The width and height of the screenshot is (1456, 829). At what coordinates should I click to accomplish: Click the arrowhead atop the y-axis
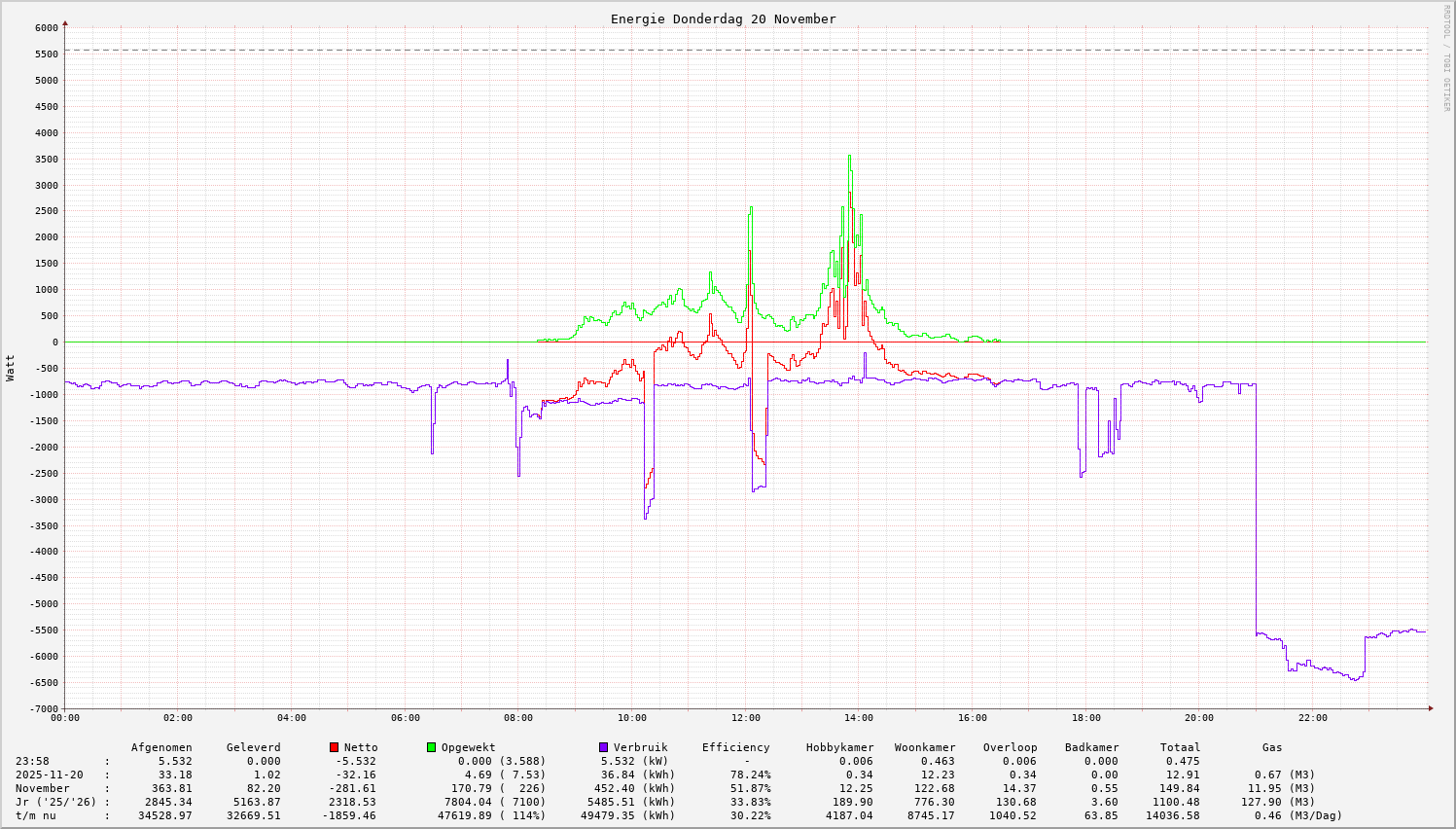[x=65, y=22]
